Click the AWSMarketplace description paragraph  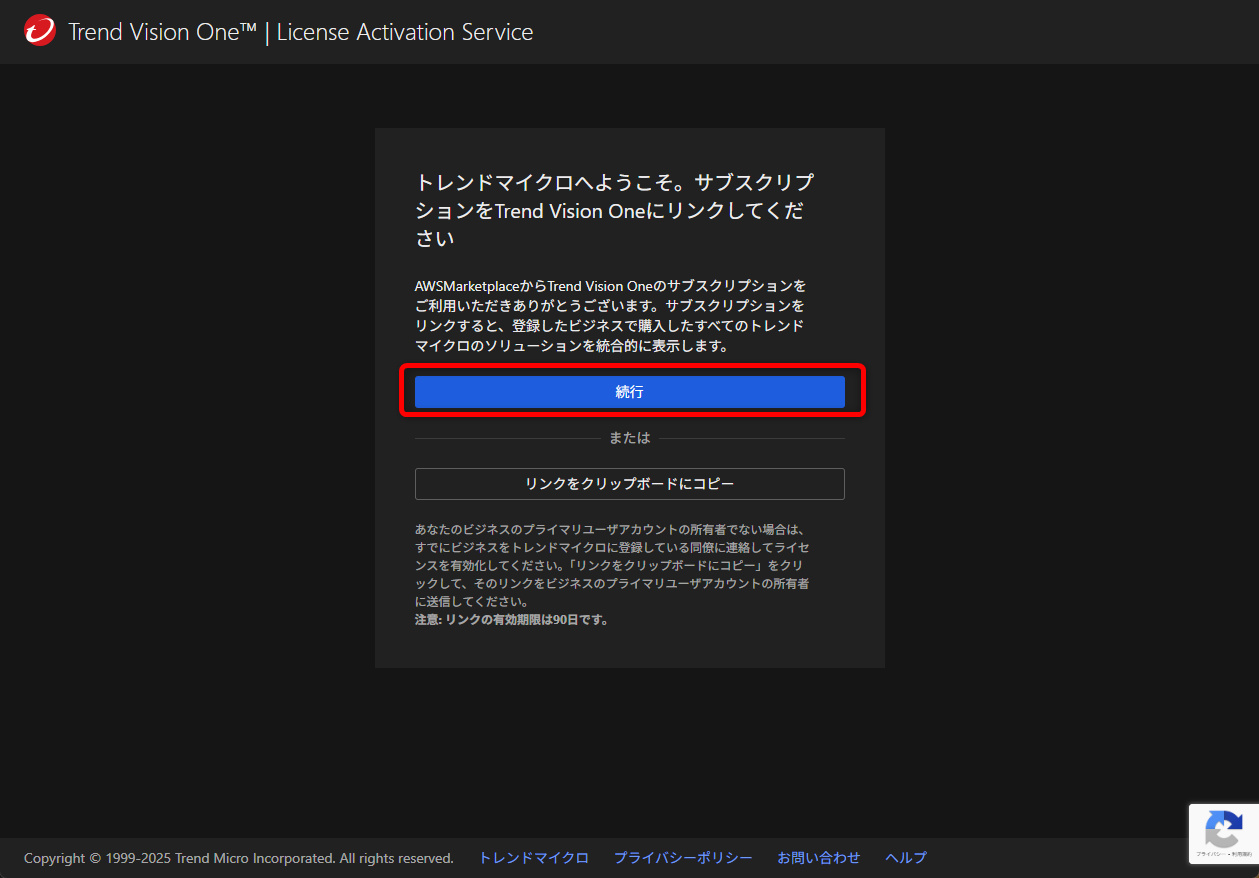pos(610,316)
